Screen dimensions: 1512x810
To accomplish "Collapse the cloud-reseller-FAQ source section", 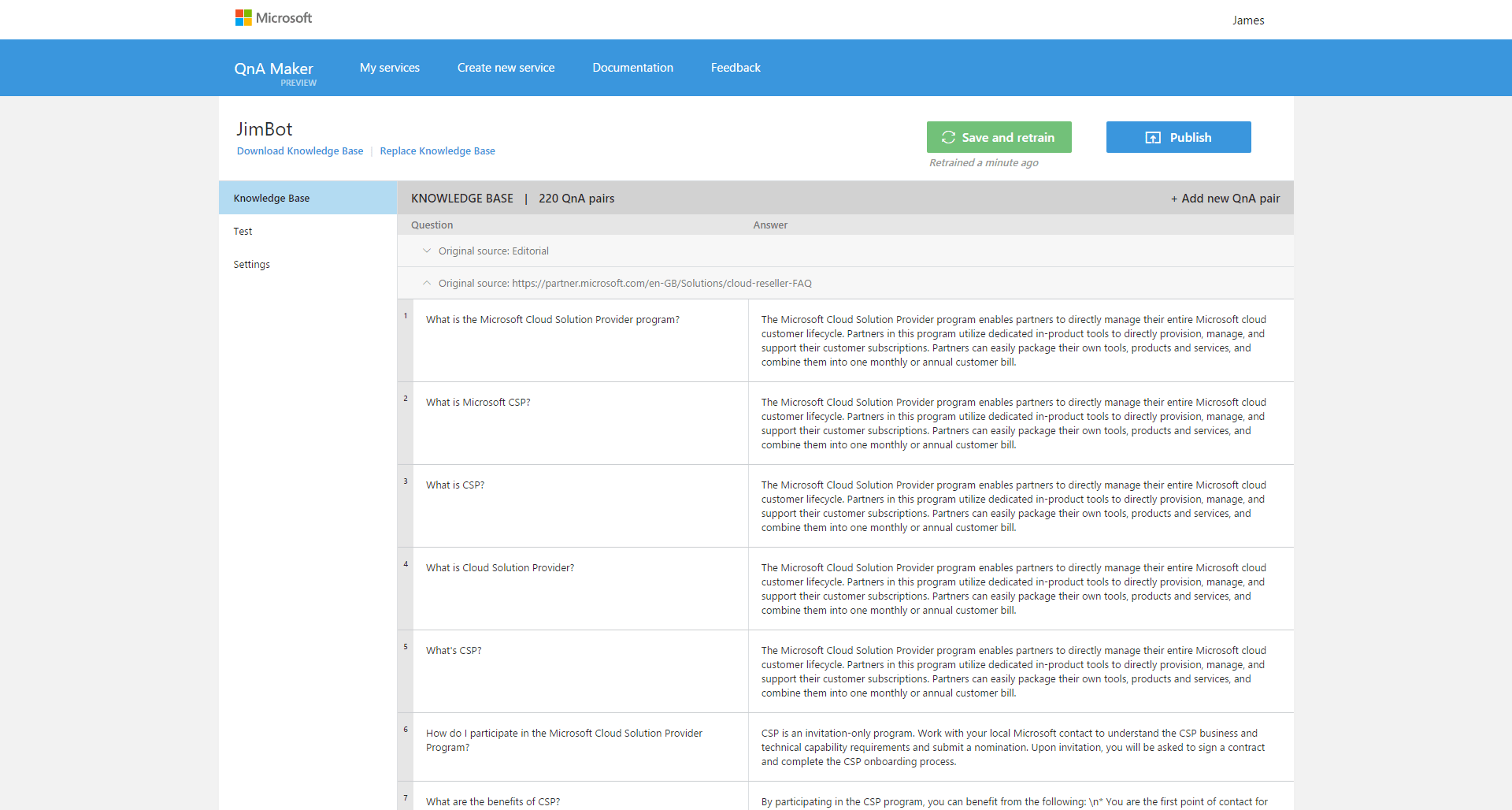I will click(427, 283).
